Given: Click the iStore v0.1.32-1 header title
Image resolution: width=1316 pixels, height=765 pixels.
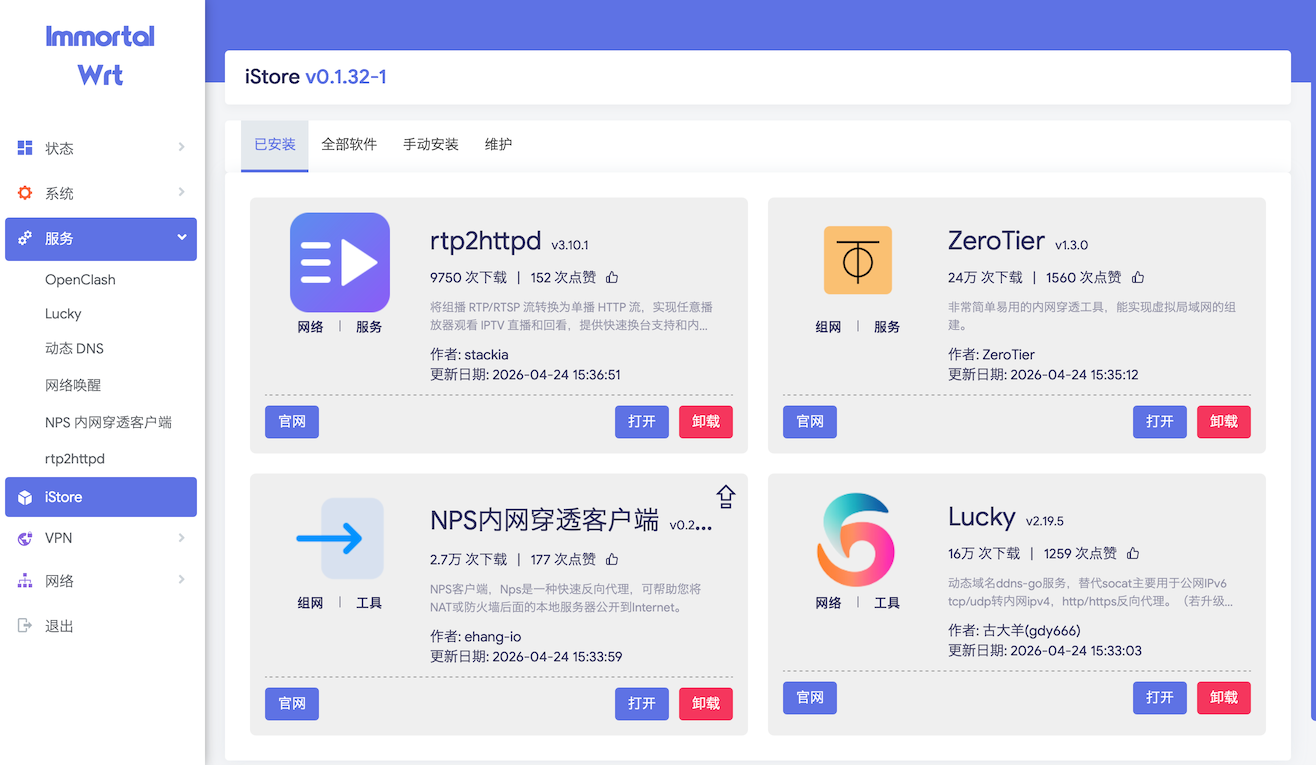Looking at the screenshot, I should coord(316,77).
